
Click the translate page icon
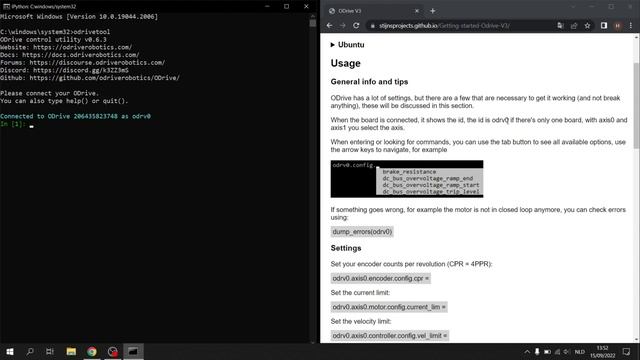tap(560, 25)
